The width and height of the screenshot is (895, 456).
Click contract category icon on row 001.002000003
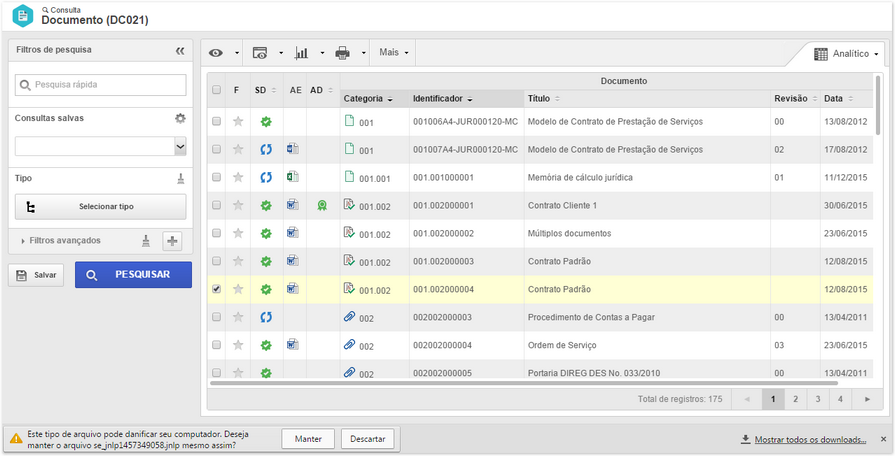pos(349,261)
